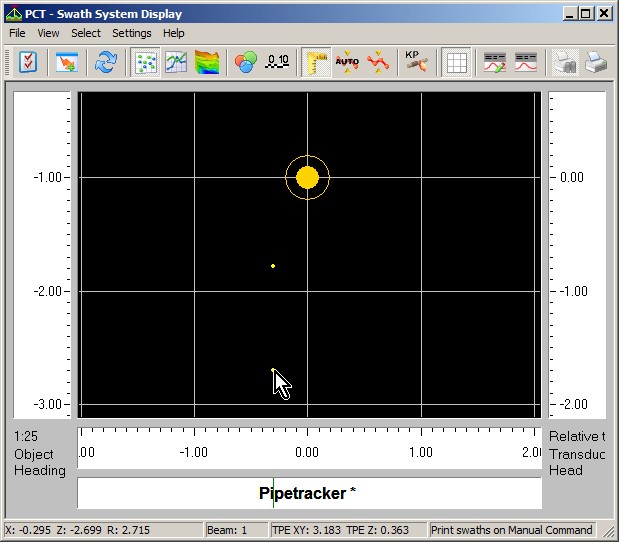Click the large yellow pipe circle target
Viewport: 619px width, 542px height.
307,178
